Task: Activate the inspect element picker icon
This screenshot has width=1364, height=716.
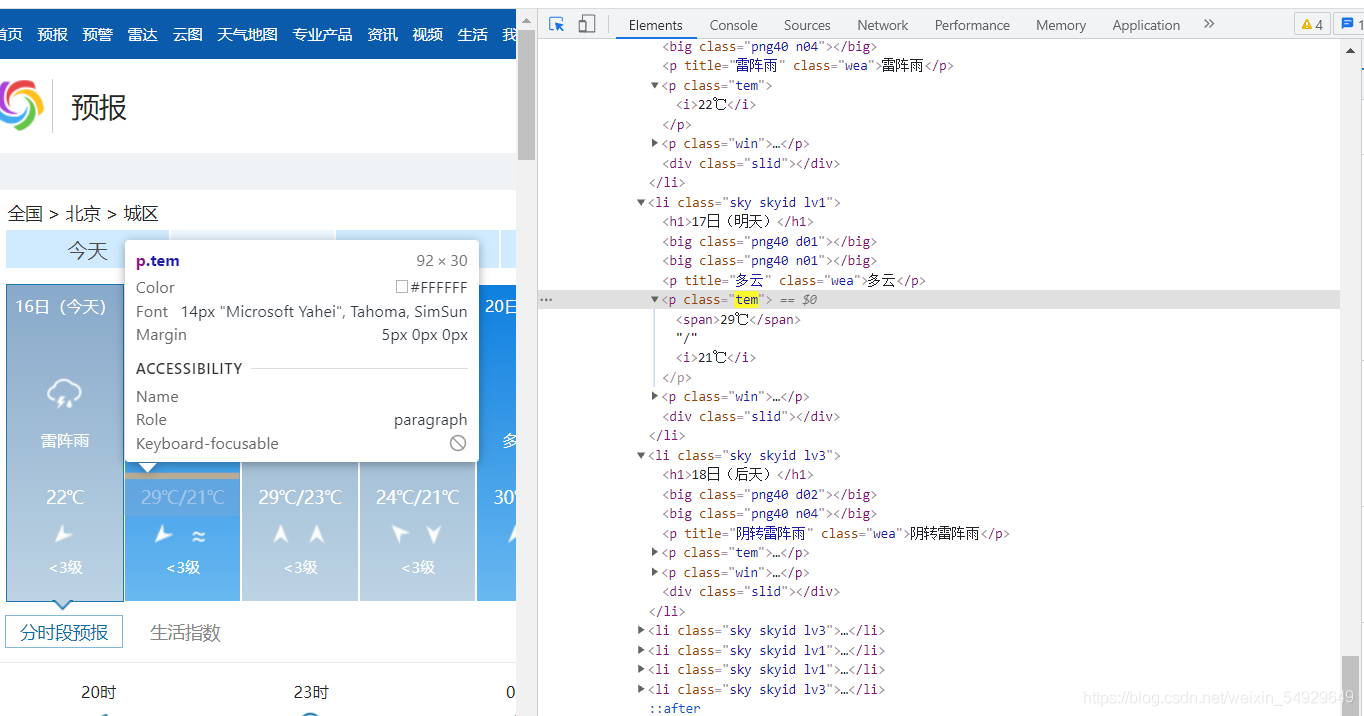Action: [x=558, y=24]
